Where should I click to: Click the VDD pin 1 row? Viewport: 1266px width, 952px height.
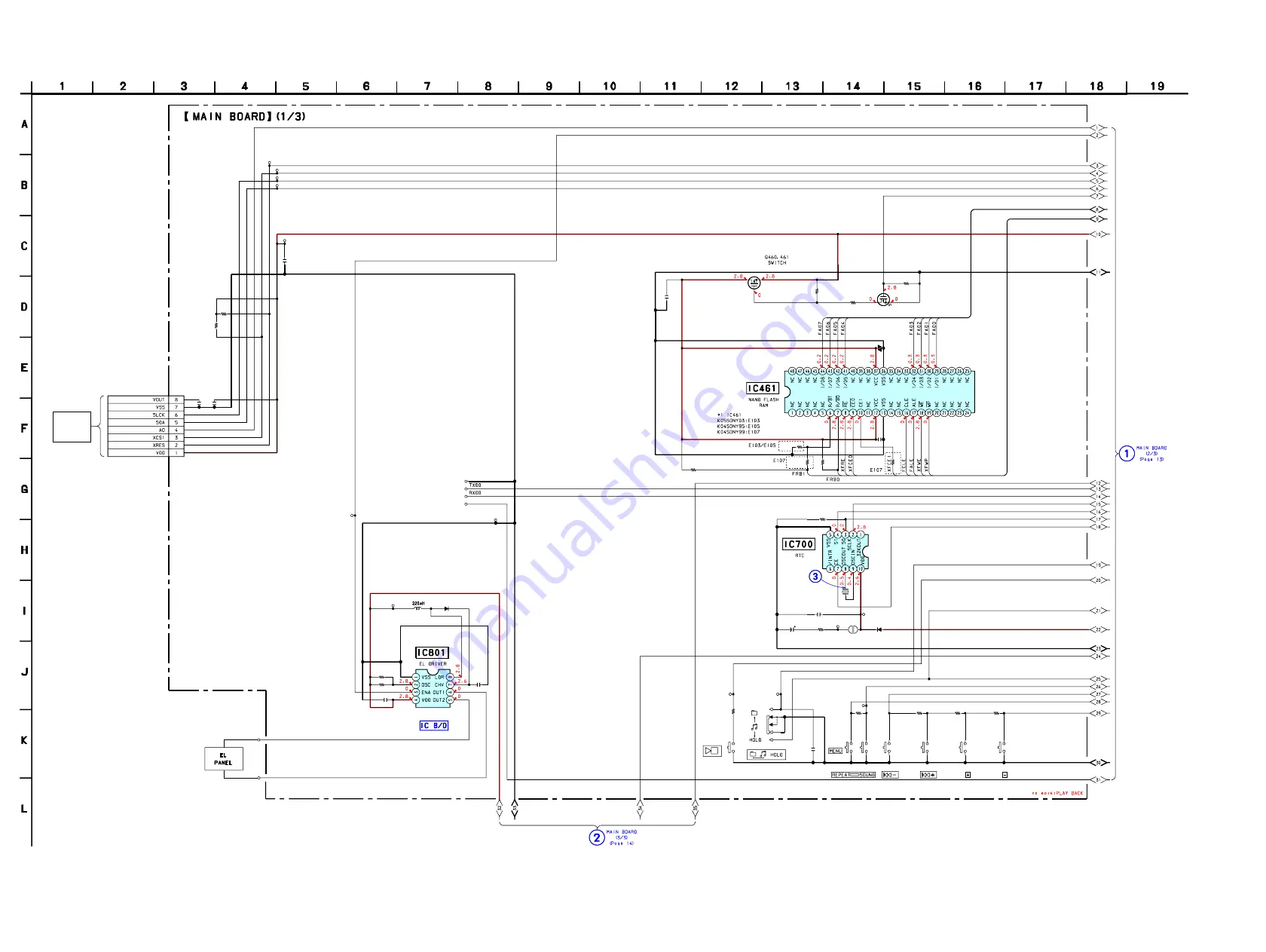[x=146, y=453]
